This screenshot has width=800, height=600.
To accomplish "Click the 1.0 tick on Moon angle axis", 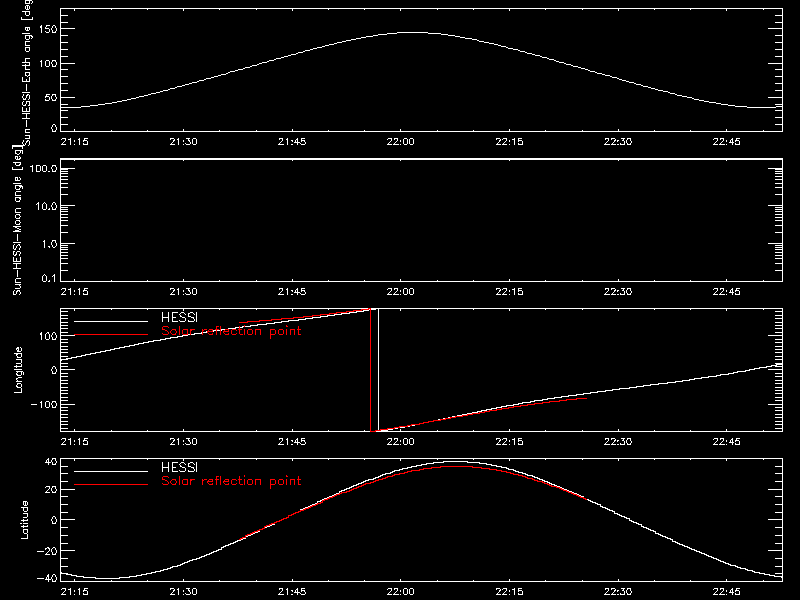I will point(49,244).
